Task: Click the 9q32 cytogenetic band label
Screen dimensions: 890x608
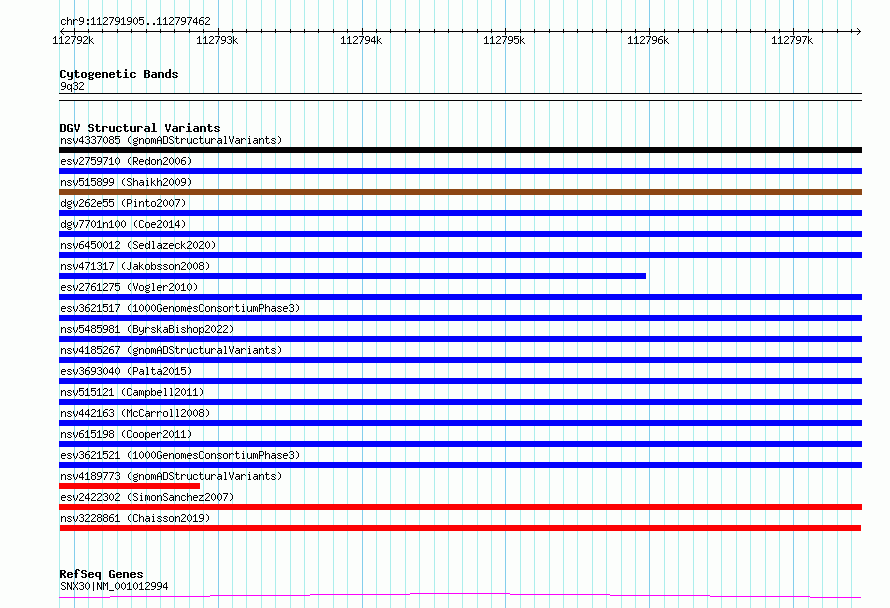Action: click(x=72, y=86)
